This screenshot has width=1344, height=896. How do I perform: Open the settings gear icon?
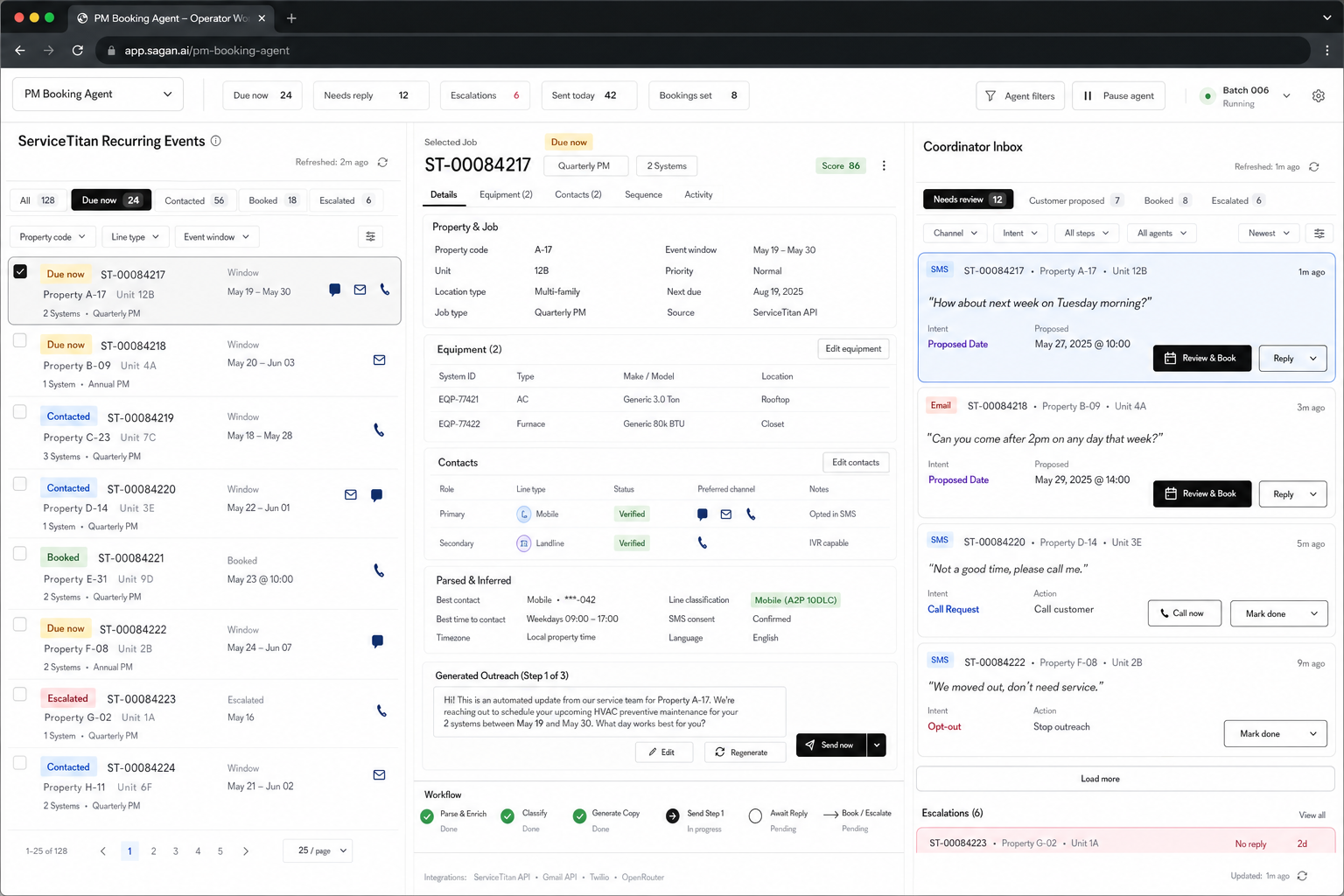click(x=1319, y=96)
